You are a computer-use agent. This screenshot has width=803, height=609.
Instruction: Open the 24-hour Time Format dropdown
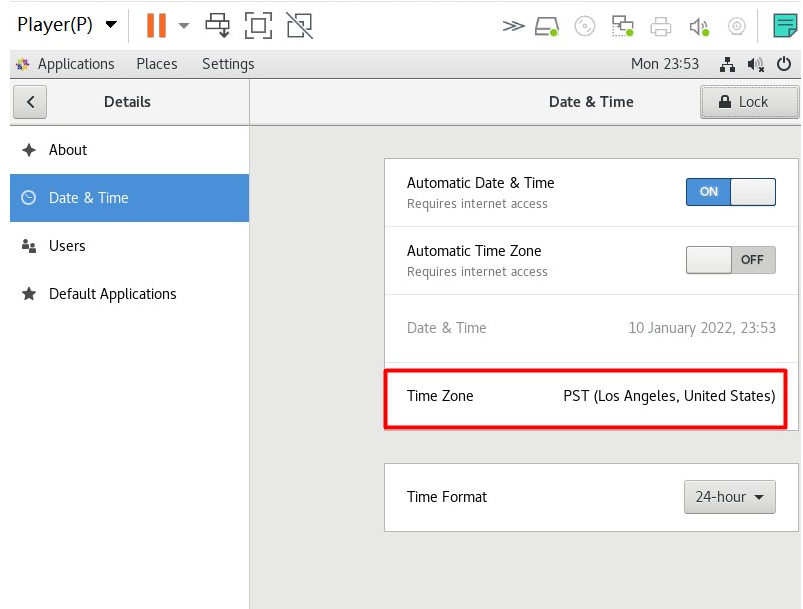point(730,497)
